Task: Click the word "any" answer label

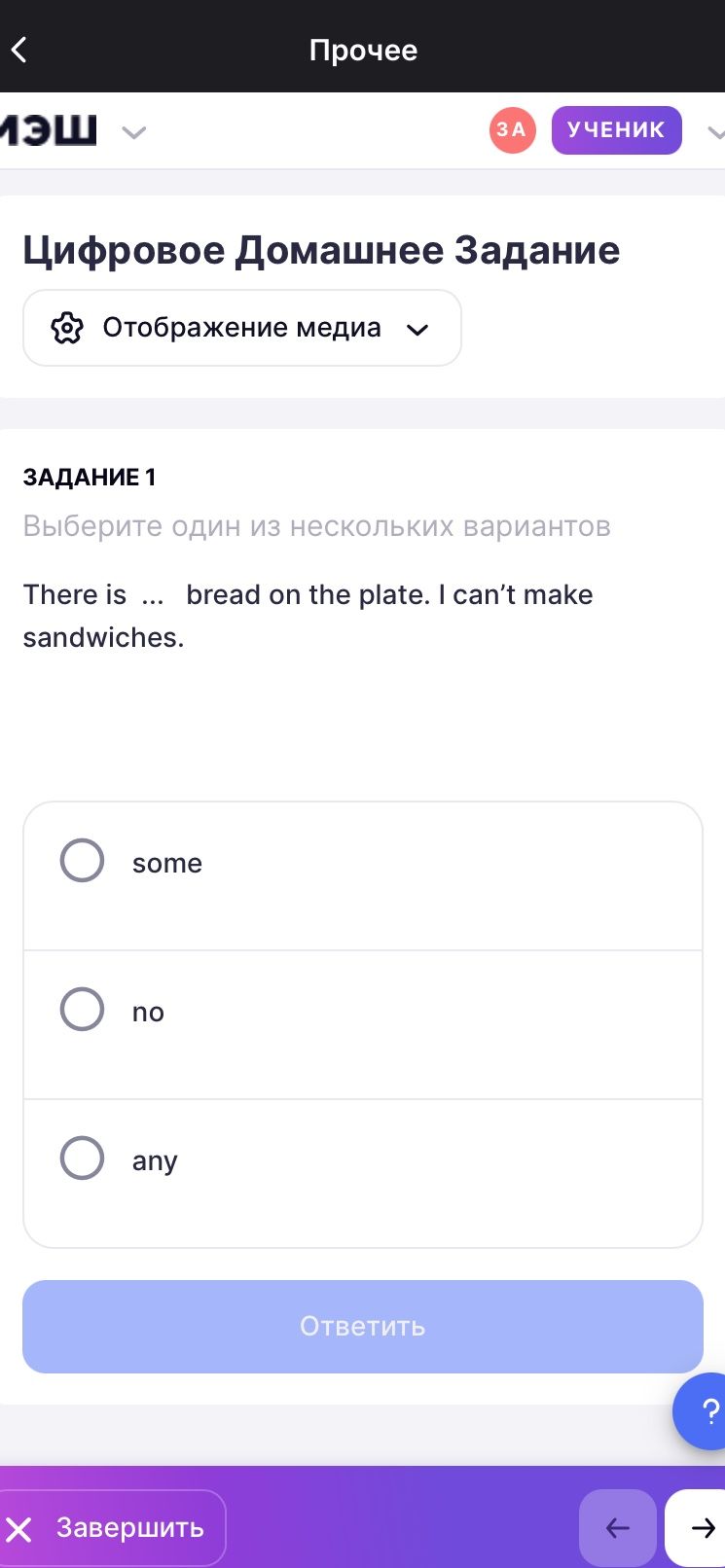Action: (x=155, y=1161)
